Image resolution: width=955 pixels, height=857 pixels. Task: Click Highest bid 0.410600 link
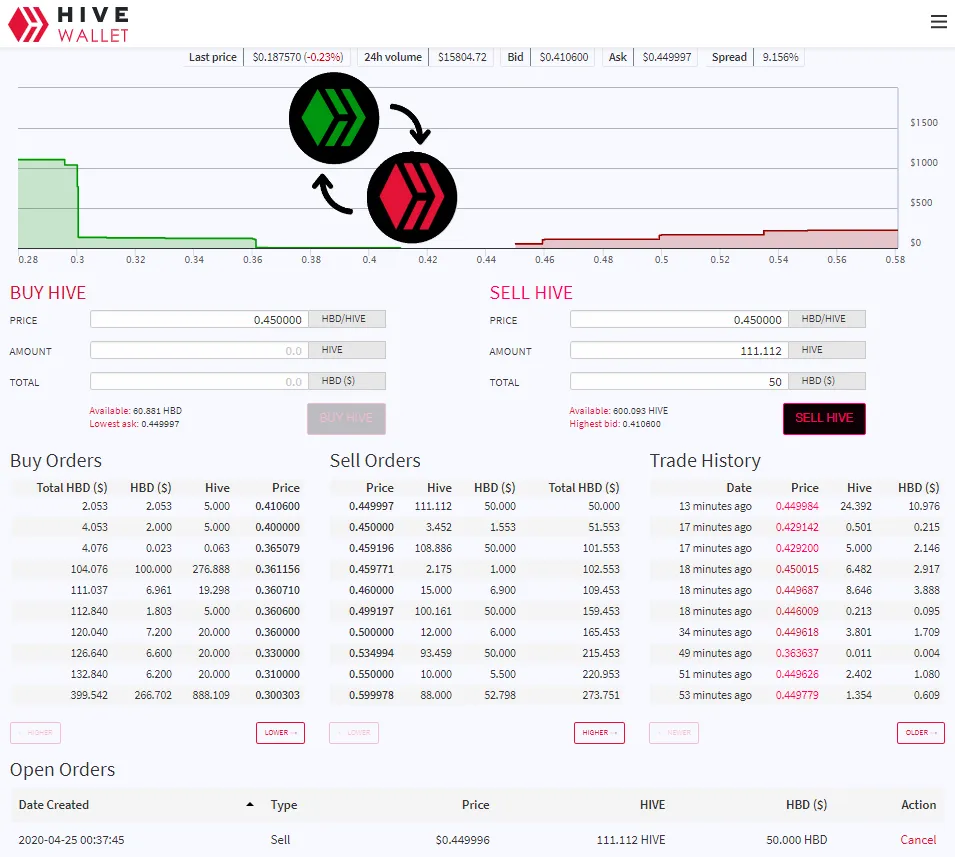tap(615, 424)
